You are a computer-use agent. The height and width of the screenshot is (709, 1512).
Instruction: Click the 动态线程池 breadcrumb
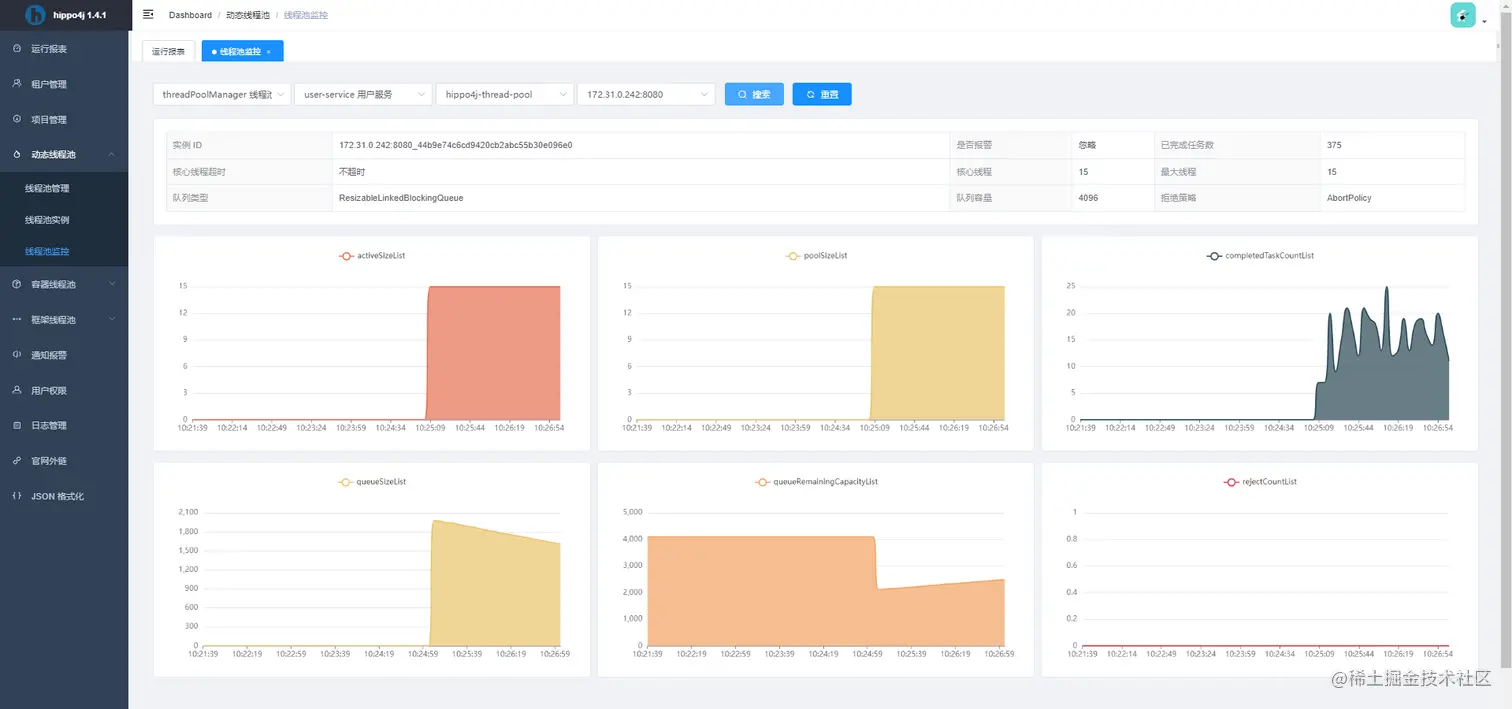(248, 15)
